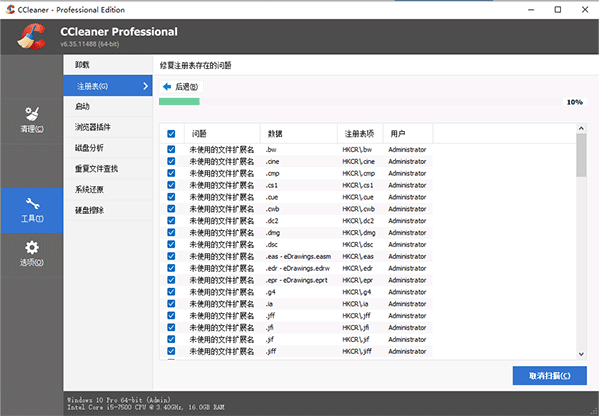
Task: Toggle checkbox for .cs1 row
Action: click(171, 185)
